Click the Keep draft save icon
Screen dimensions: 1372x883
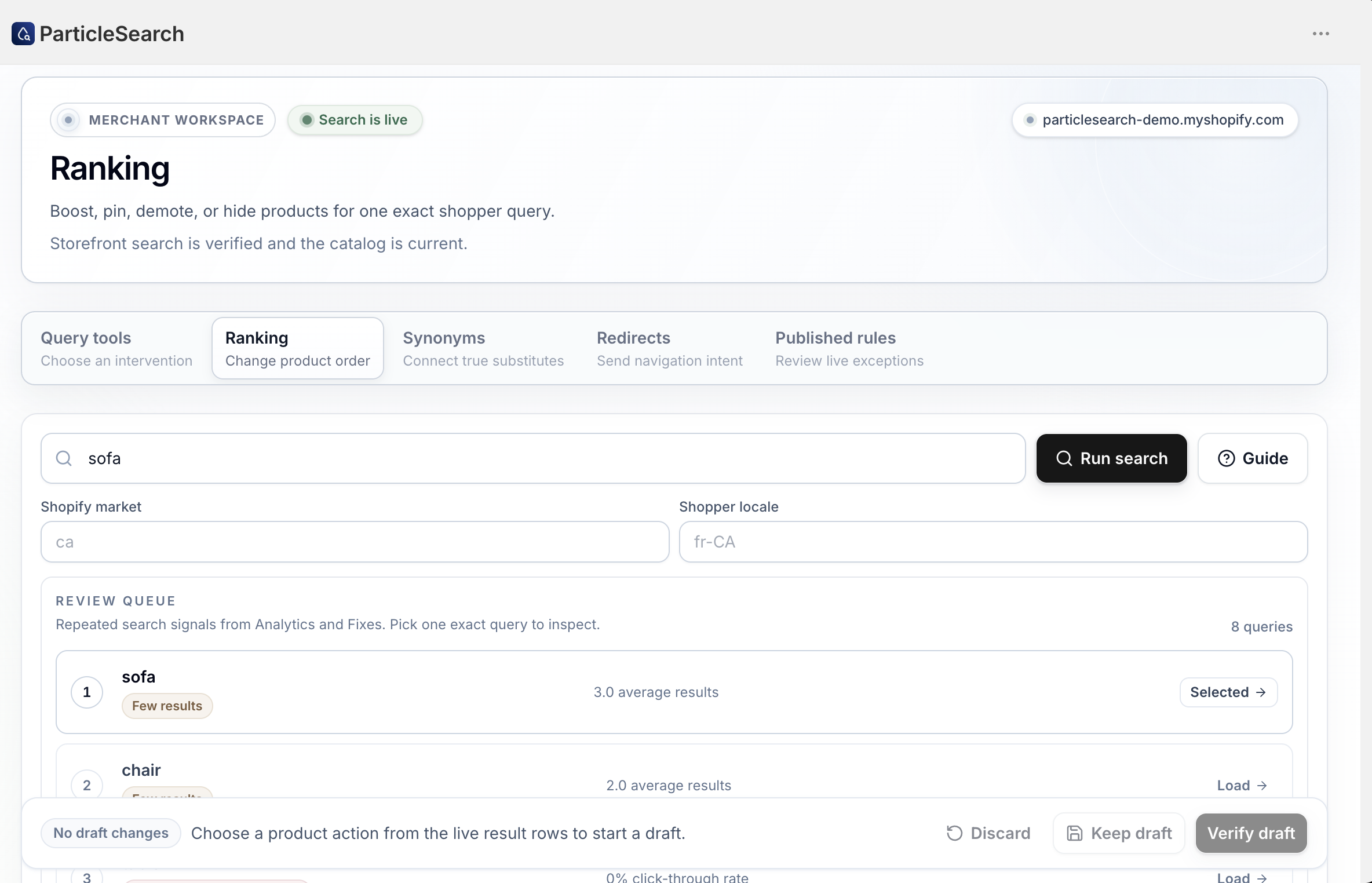pos(1075,833)
